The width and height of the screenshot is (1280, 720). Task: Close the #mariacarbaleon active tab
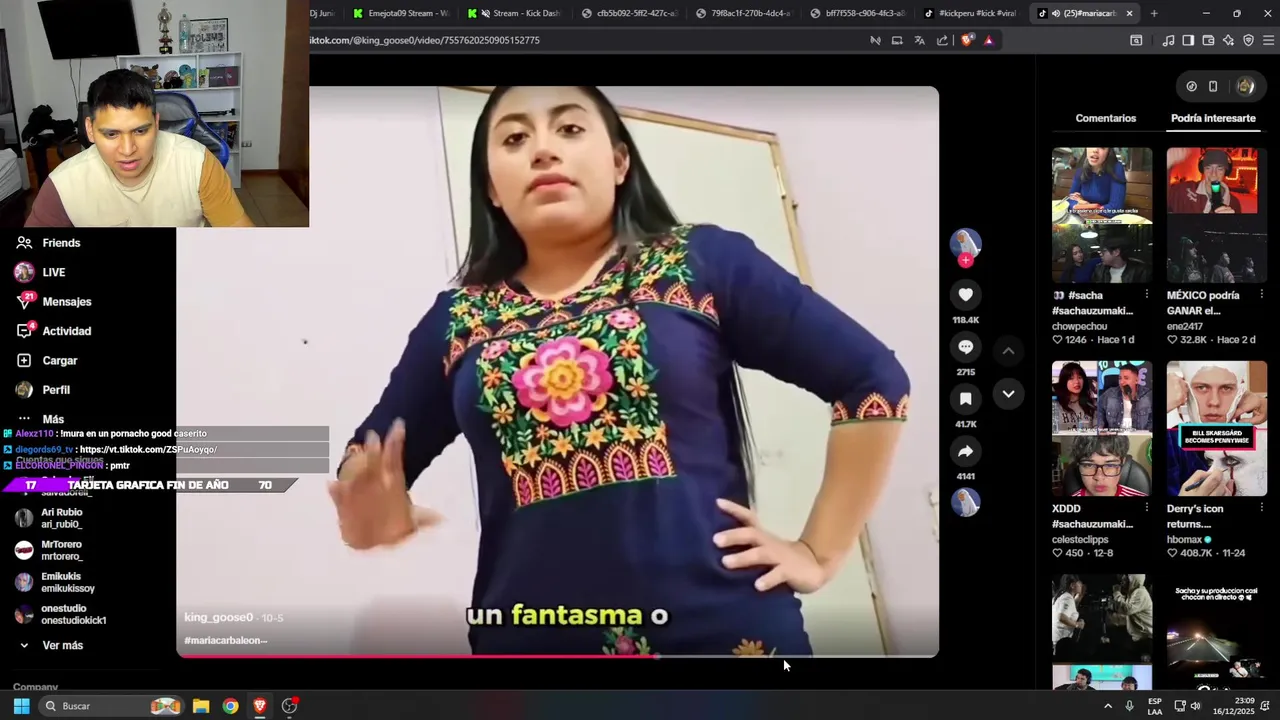[1129, 13]
